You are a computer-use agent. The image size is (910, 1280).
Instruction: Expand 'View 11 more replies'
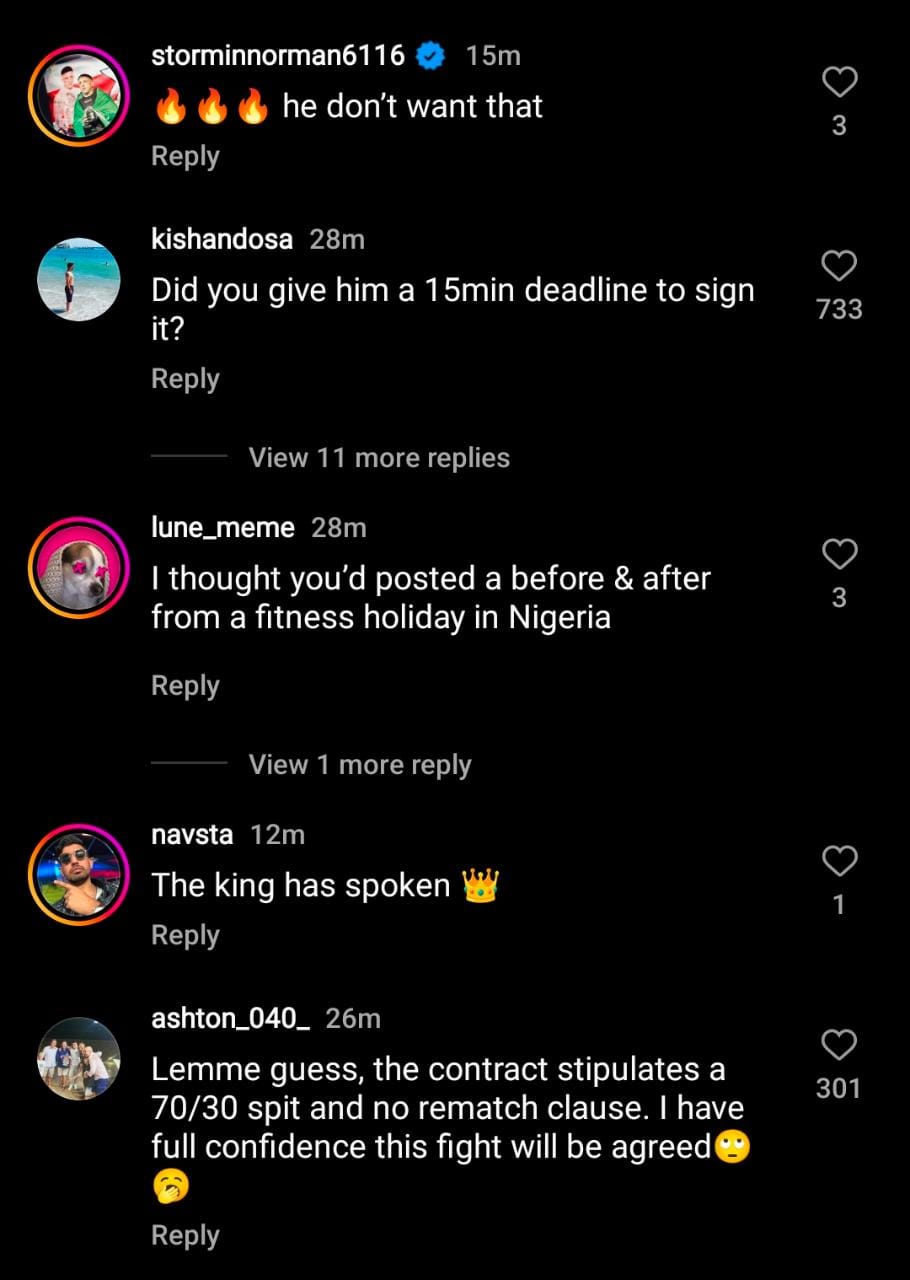pos(379,458)
